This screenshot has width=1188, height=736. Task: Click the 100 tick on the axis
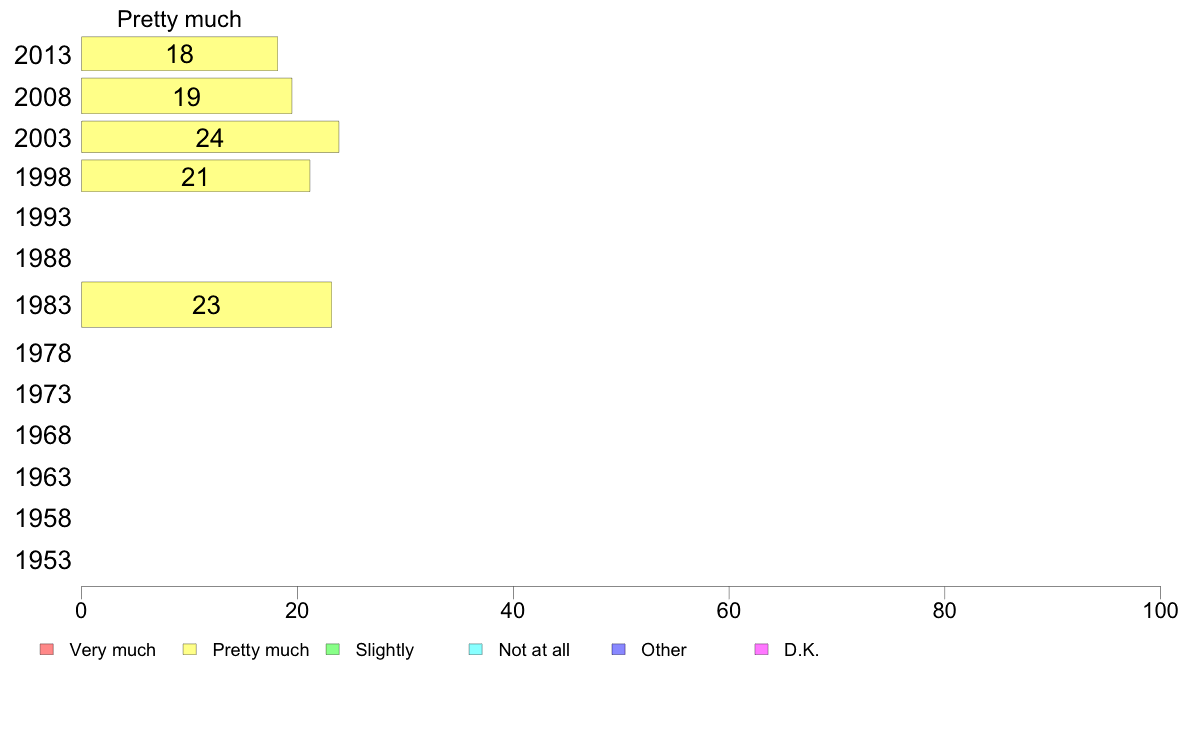1160,610
